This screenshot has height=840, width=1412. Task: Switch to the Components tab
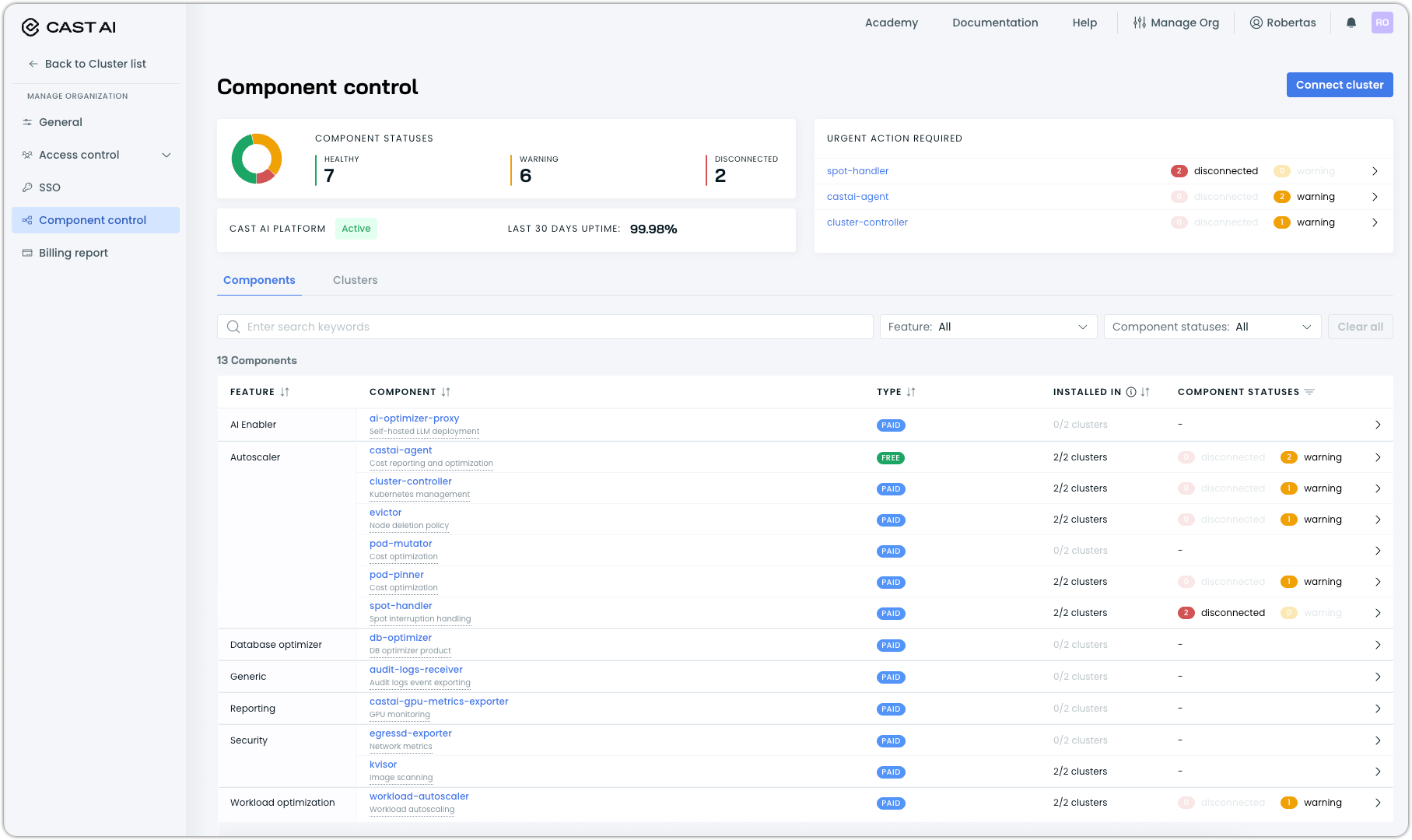259,280
